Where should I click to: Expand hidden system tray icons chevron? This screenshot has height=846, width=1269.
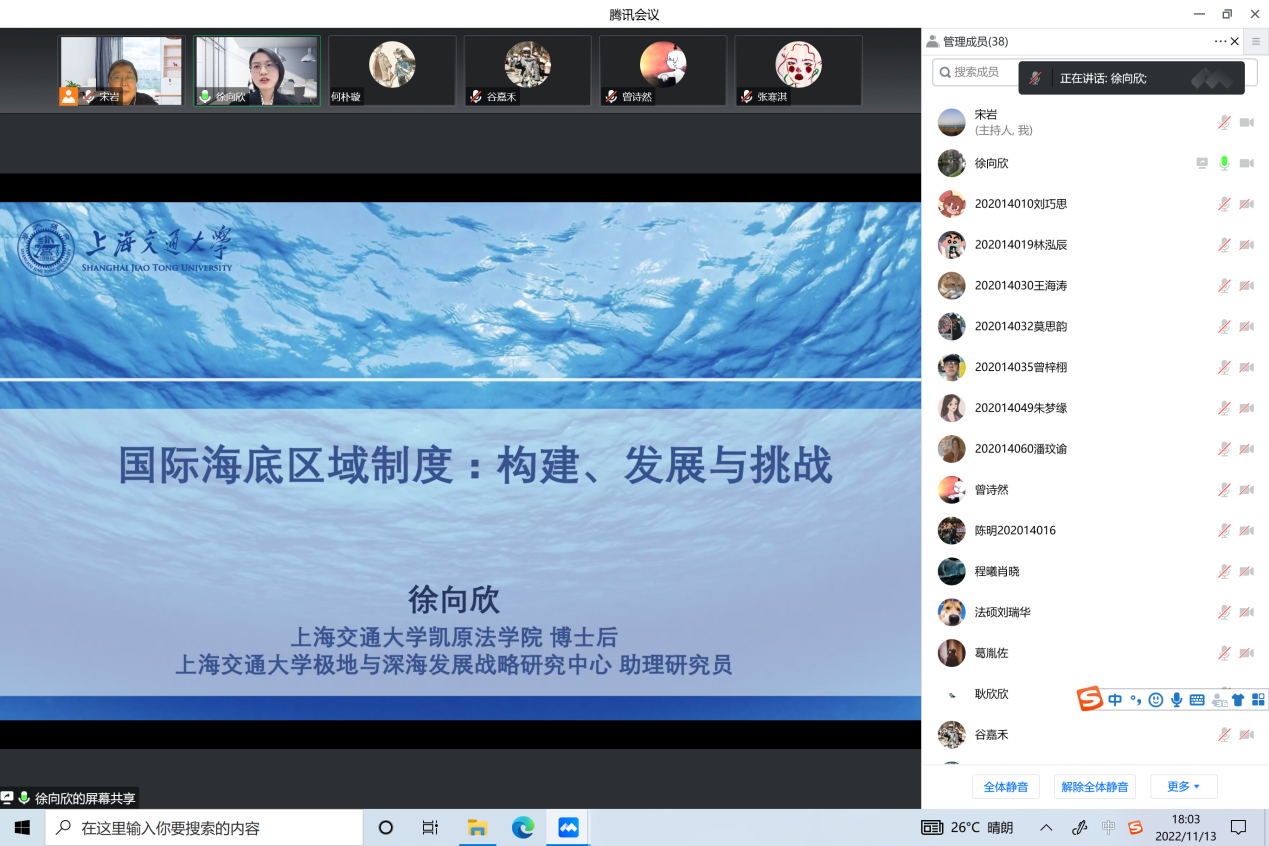1046,828
